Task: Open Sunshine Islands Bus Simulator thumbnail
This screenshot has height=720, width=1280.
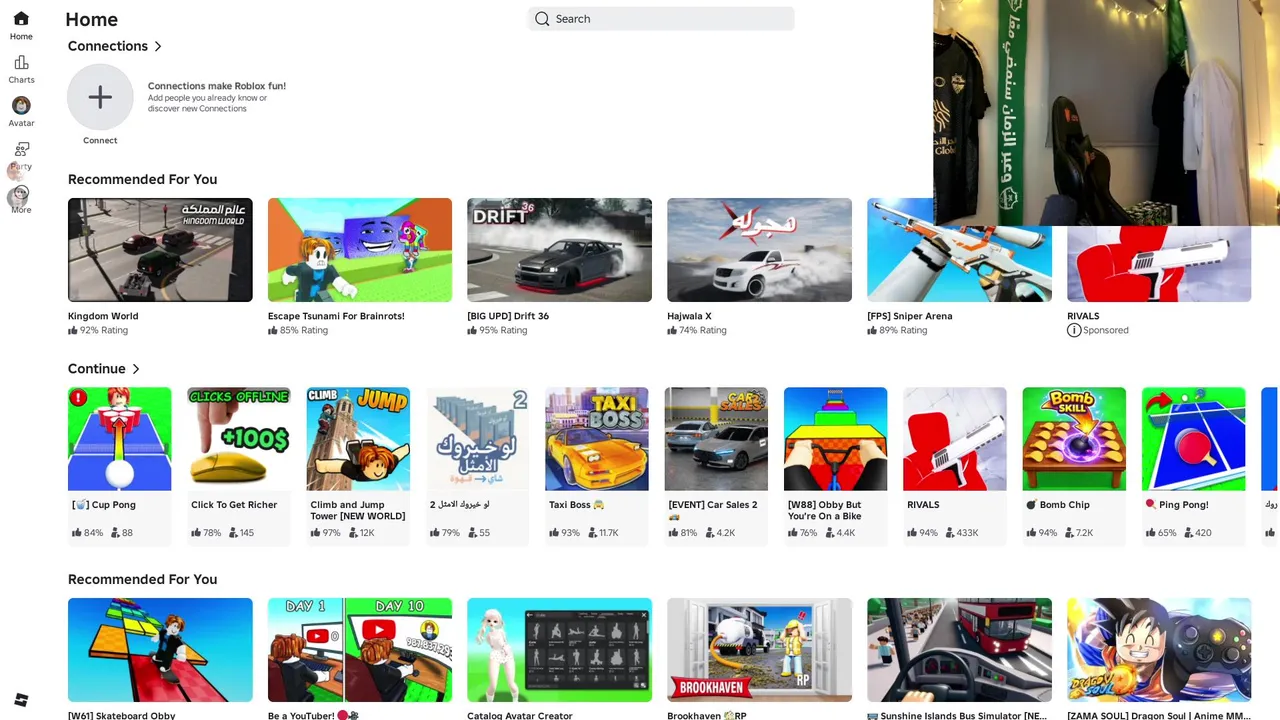Action: [x=959, y=650]
